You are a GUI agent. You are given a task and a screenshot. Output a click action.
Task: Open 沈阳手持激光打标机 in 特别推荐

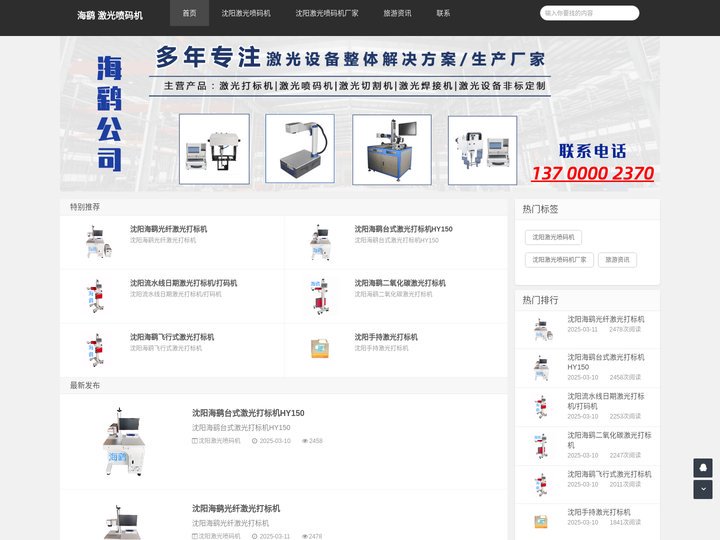[386, 337]
